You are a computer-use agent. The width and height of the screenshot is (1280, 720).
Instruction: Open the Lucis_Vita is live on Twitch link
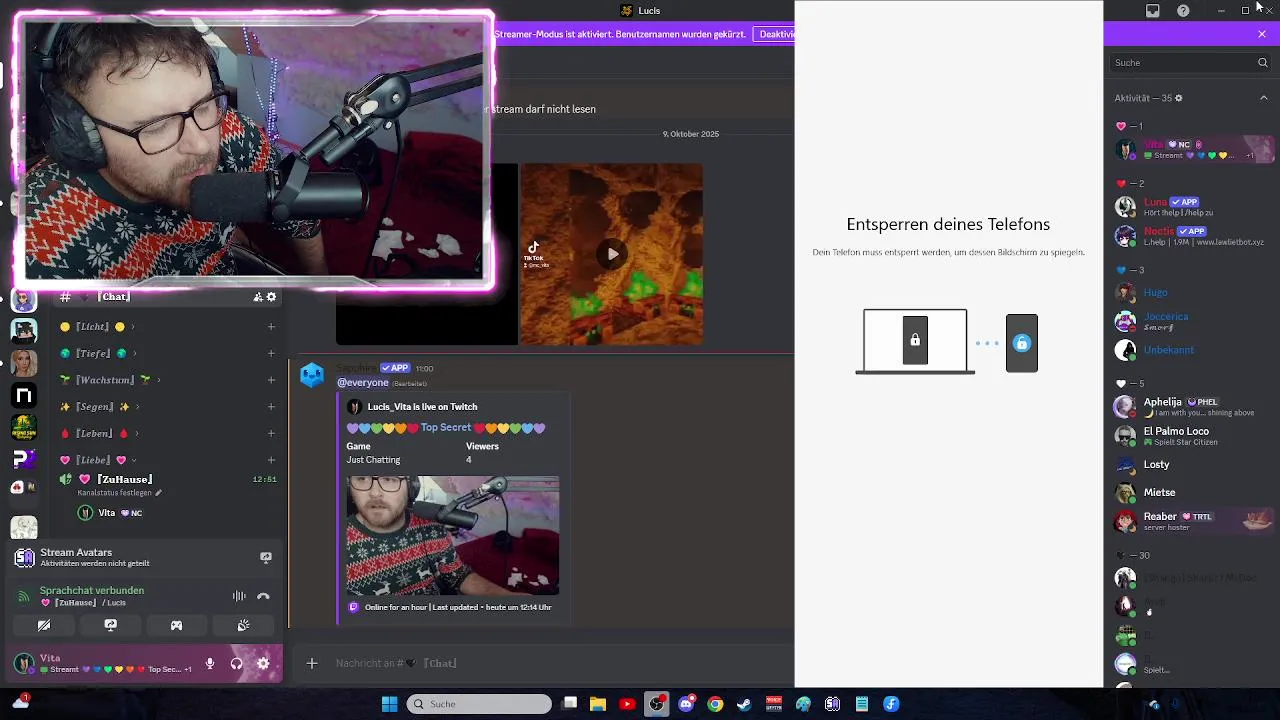[422, 407]
